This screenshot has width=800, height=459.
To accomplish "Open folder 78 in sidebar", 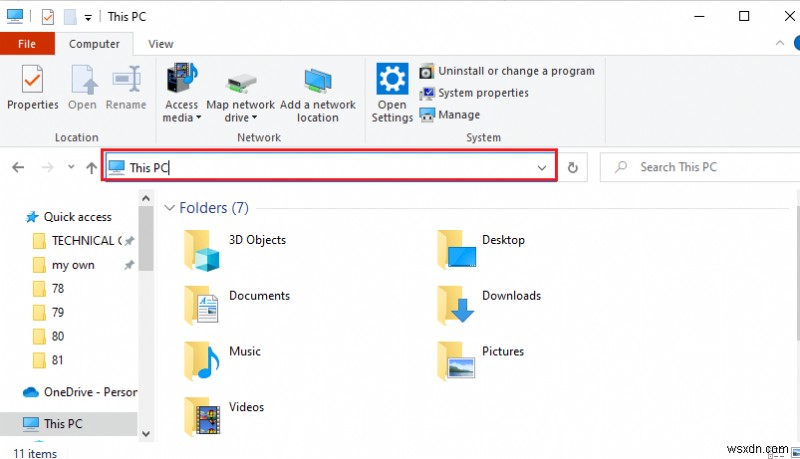I will pyautogui.click(x=48, y=289).
